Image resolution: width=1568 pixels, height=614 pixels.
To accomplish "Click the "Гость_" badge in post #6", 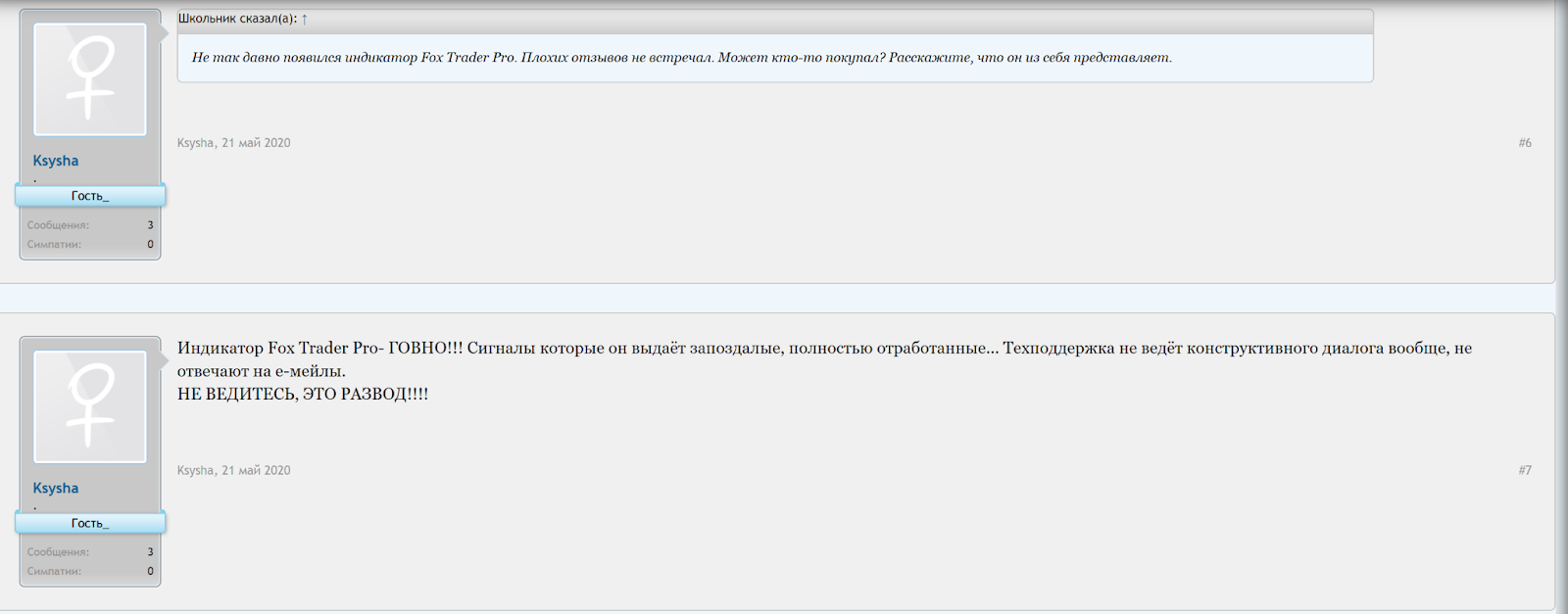I will point(90,196).
